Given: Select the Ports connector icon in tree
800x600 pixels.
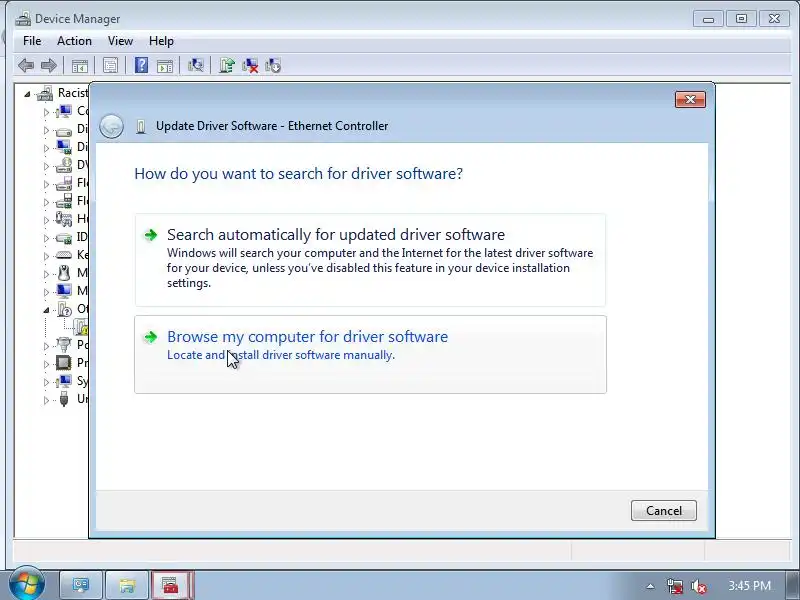Looking at the screenshot, I should pos(64,345).
